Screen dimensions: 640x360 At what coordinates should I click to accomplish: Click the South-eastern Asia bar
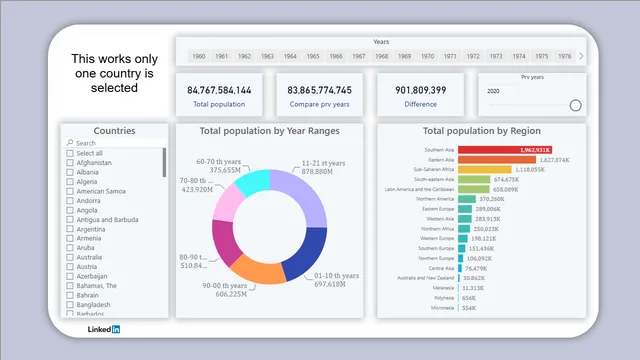[474, 179]
